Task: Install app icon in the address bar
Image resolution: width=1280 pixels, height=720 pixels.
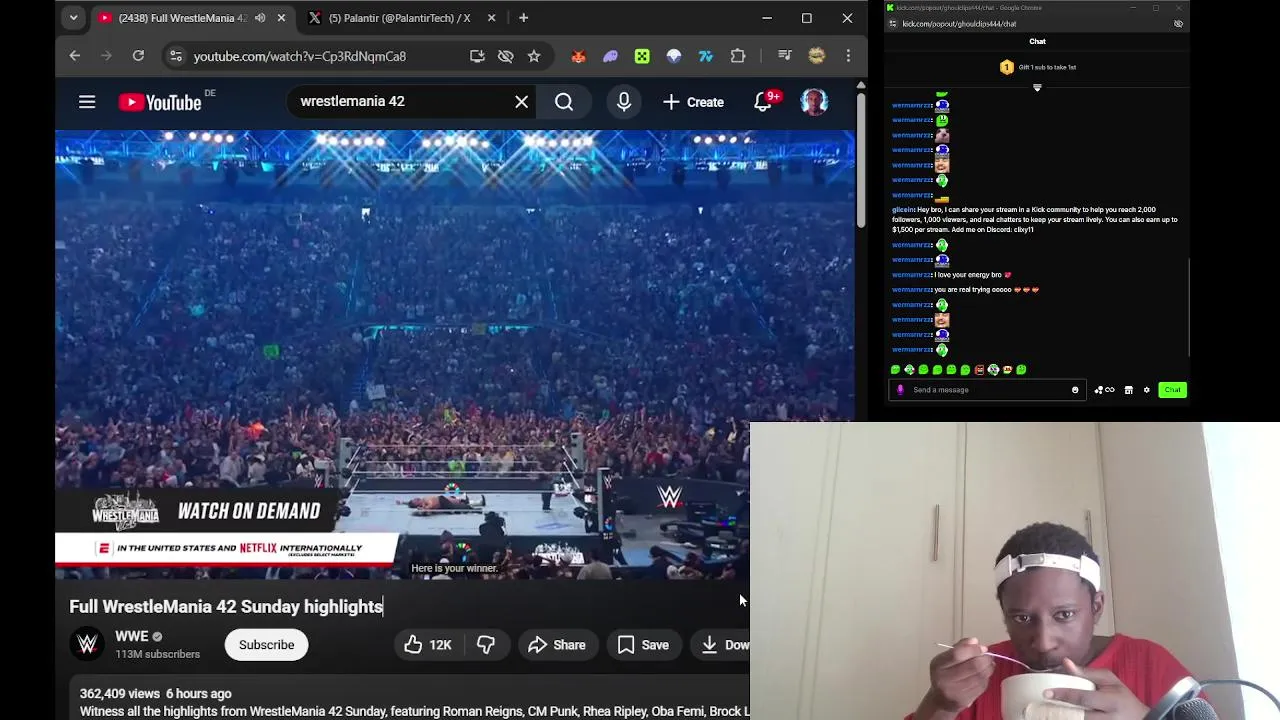Action: point(477,56)
